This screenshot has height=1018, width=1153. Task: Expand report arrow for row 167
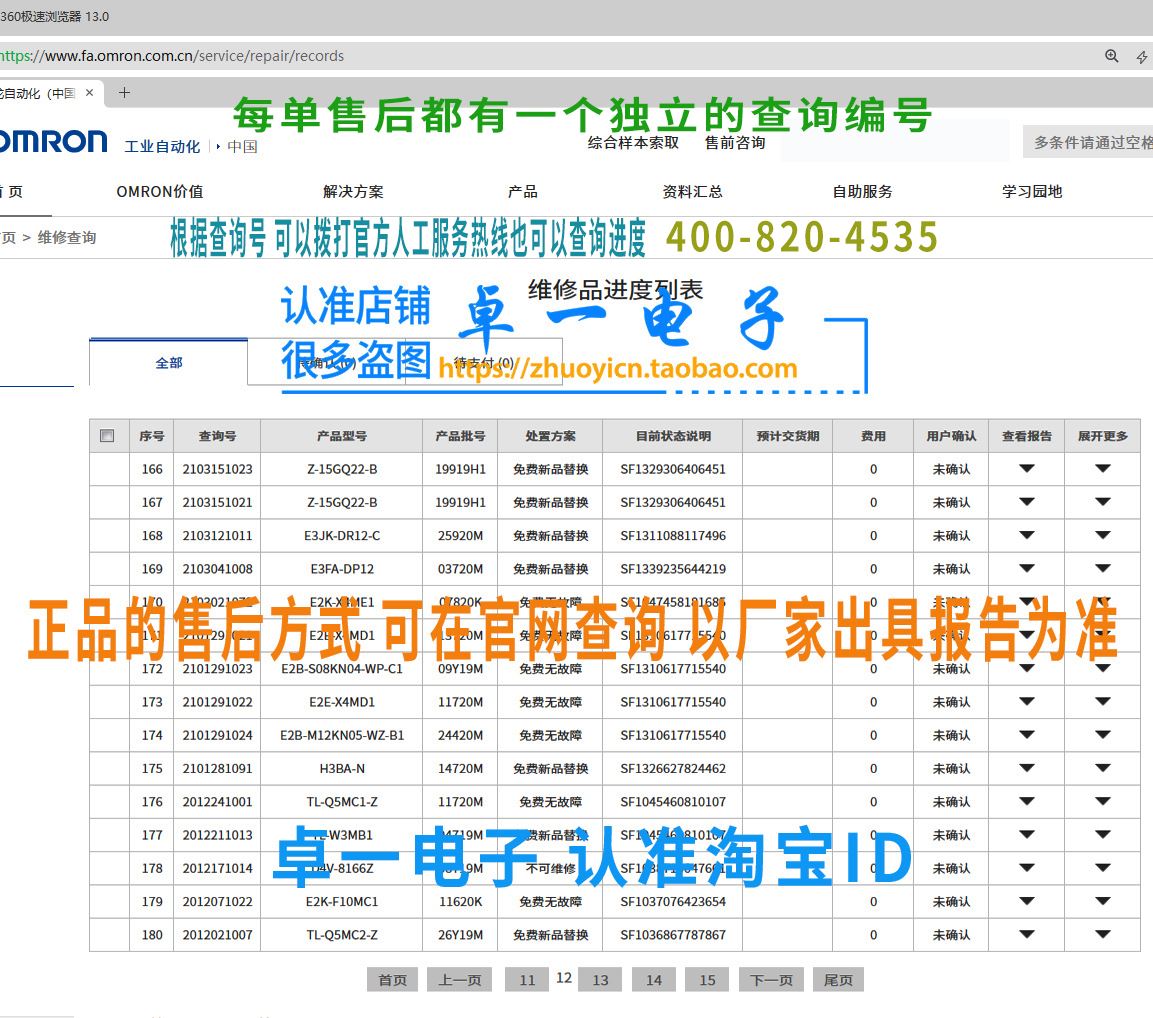click(x=1027, y=502)
